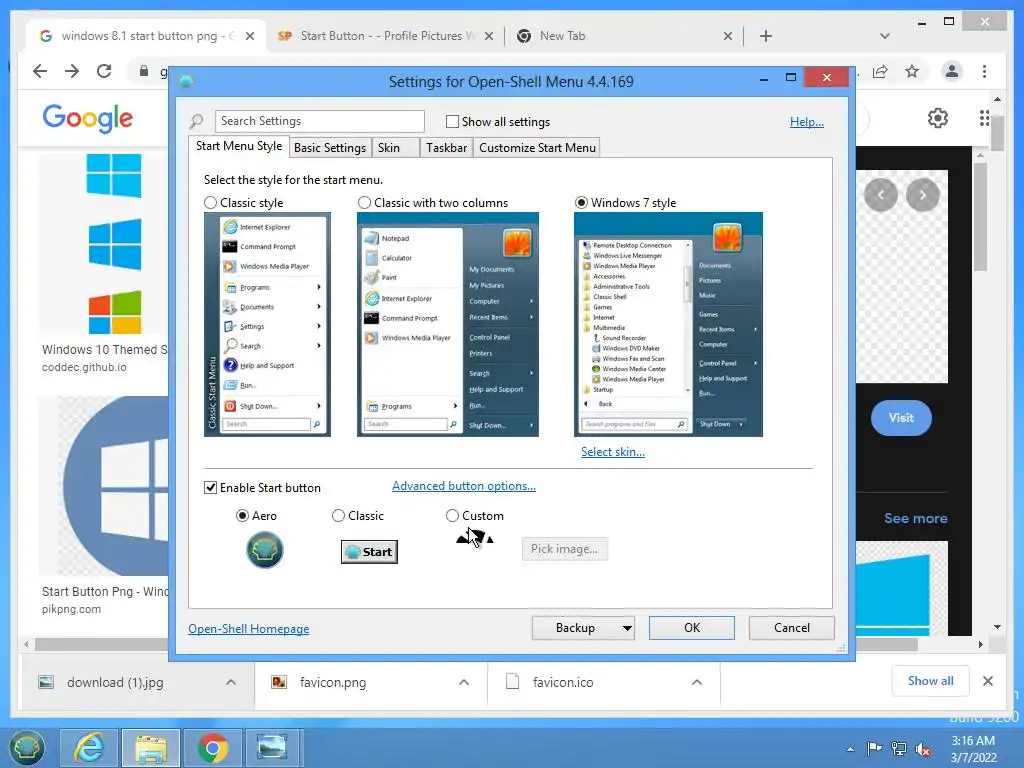This screenshot has height=768, width=1024.
Task: Open Google settings gear icon
Action: pos(938,118)
